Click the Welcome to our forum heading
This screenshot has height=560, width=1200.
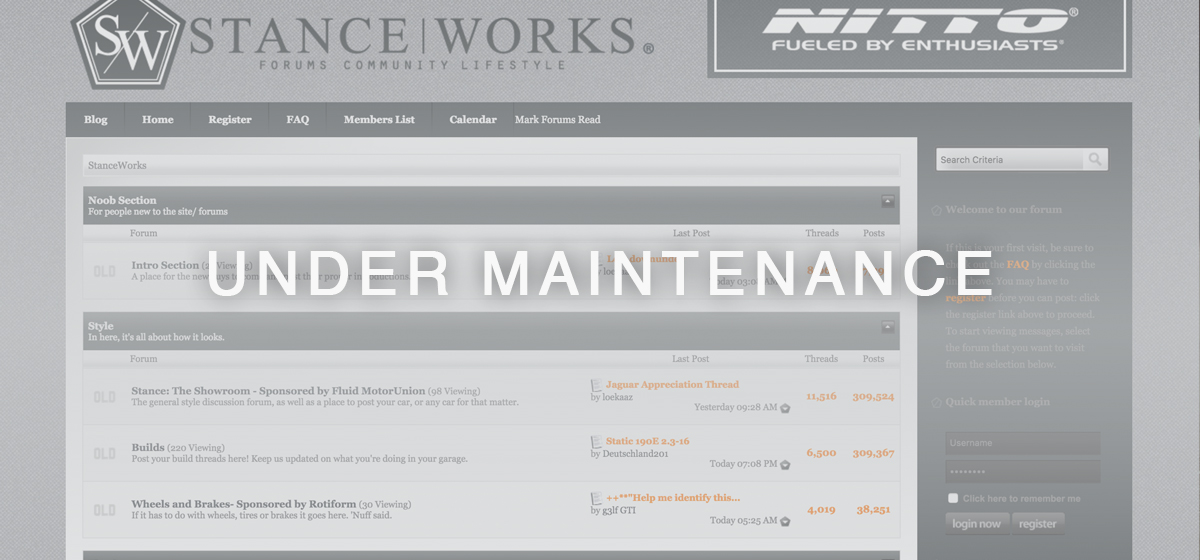(1003, 210)
